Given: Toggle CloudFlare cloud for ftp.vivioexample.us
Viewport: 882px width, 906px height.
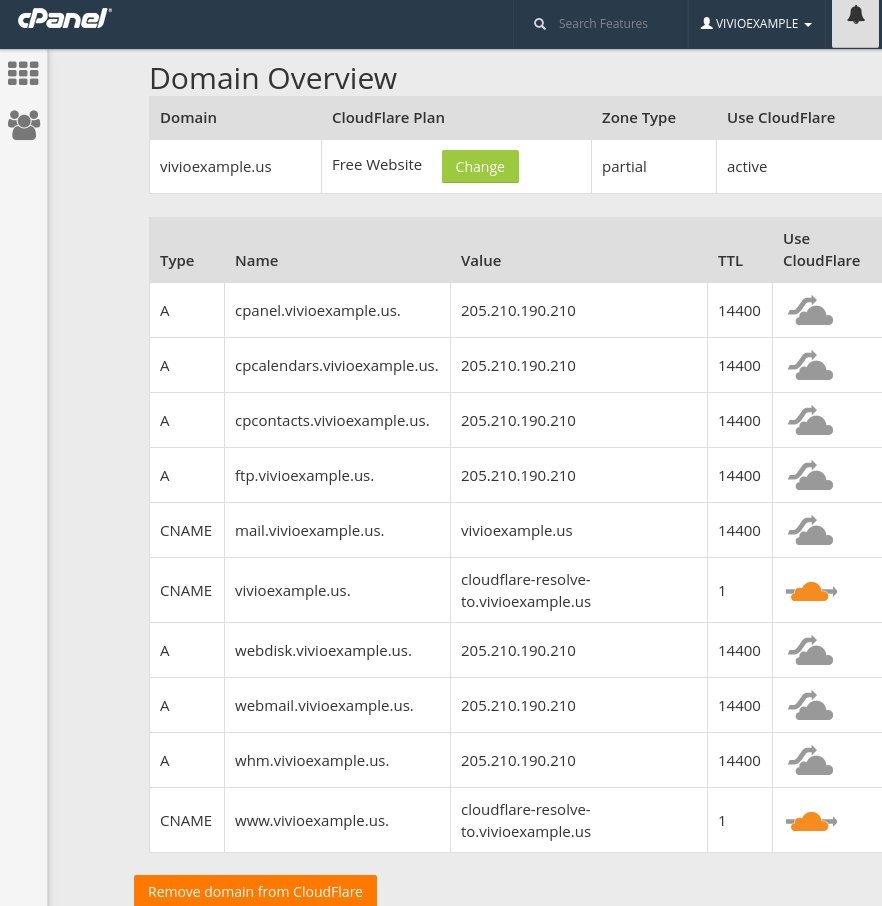Looking at the screenshot, I should pos(810,476).
